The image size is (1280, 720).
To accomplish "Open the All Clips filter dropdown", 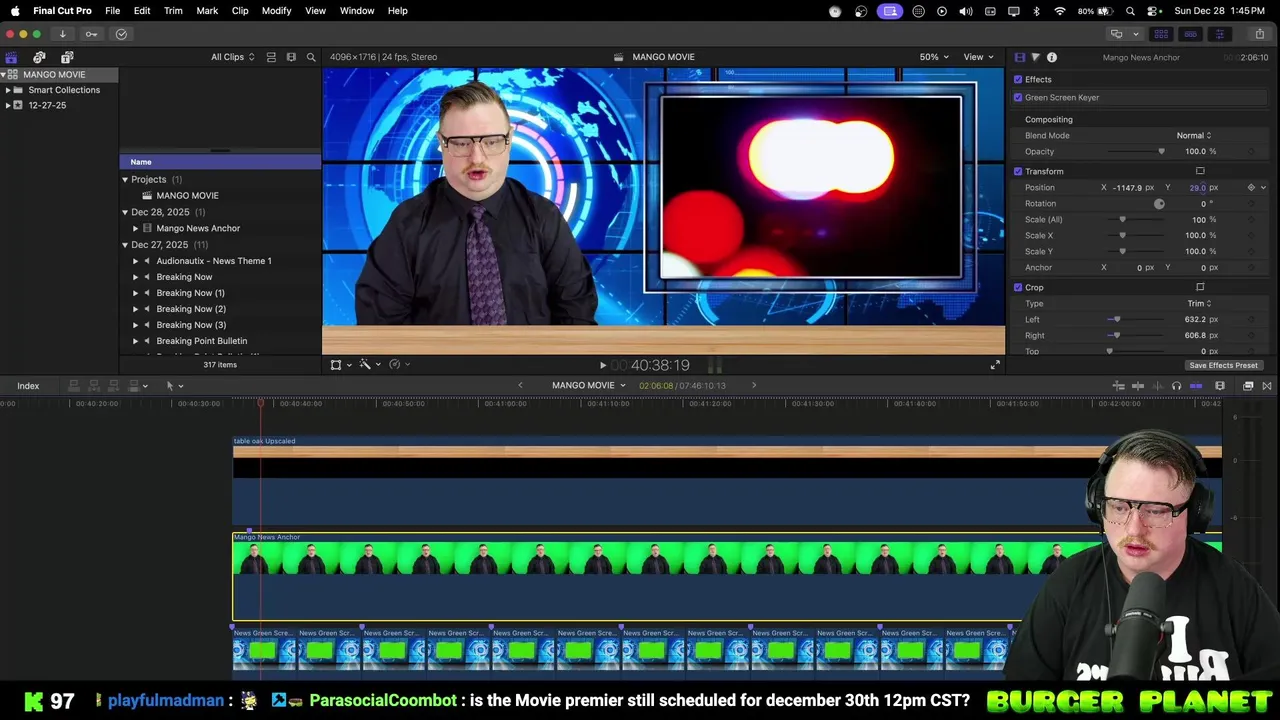I will 232,57.
